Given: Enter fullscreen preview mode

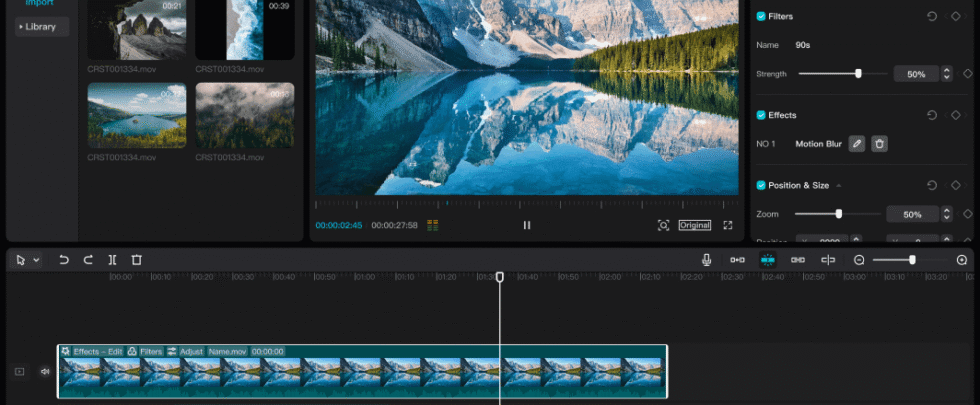Looking at the screenshot, I should coord(728,225).
